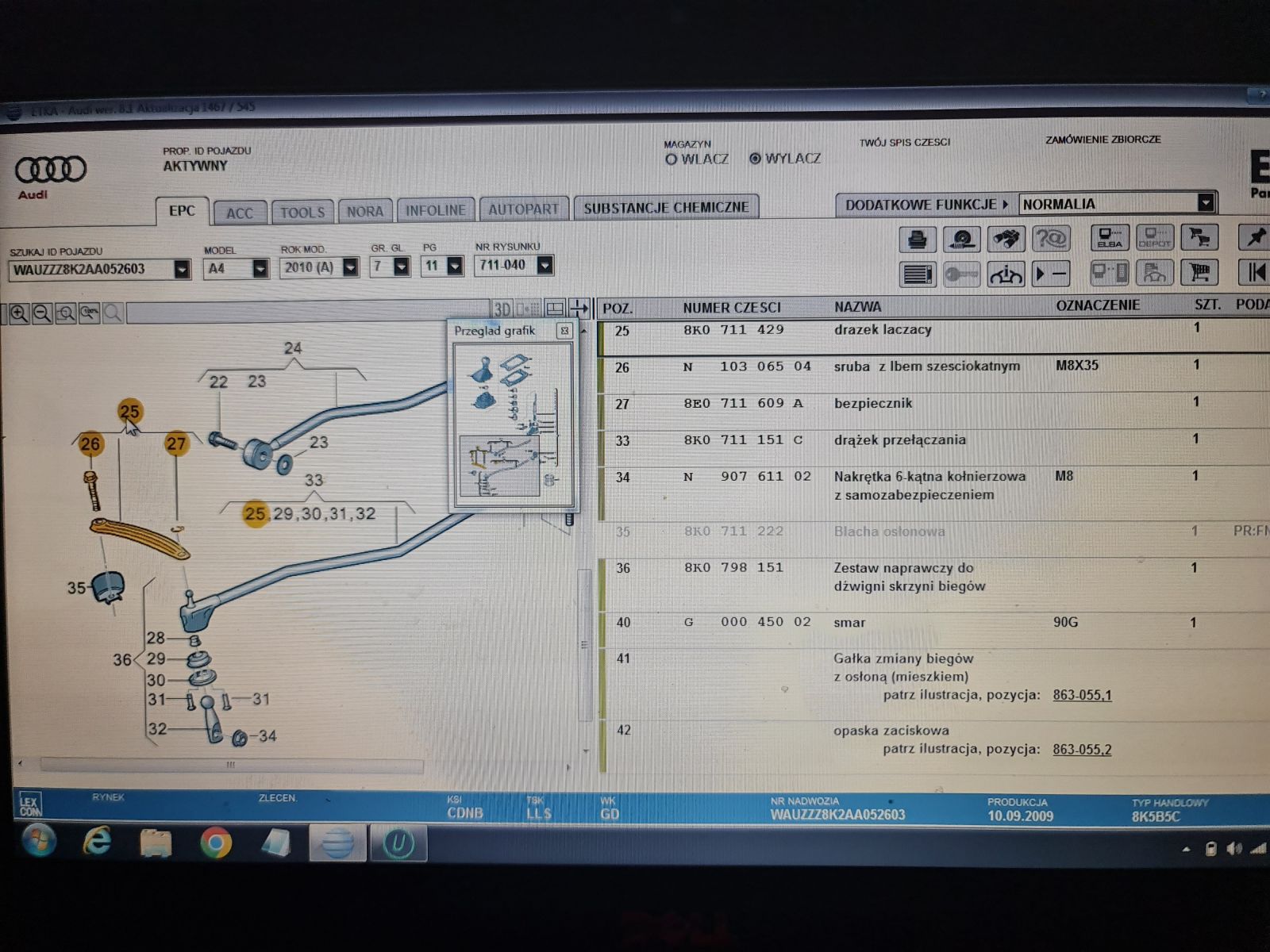Viewport: 1270px width, 952px height.
Task: Open the SUBSTANCJE CHEMICZNE tab
Action: 666,208
